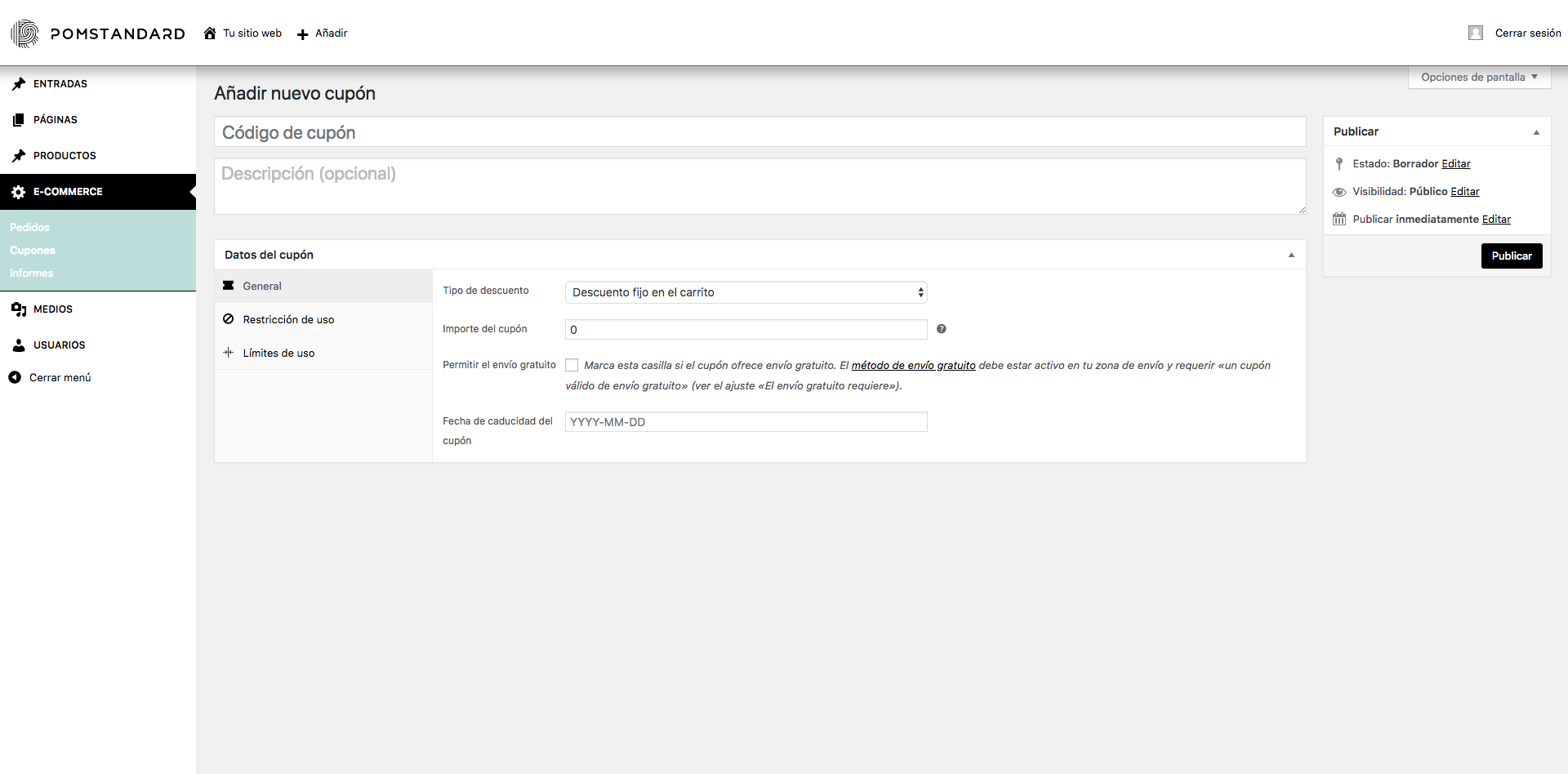Screen dimensions: 1568x774
Task: Click the home icon beside Tu sitio web
Action: click(210, 33)
